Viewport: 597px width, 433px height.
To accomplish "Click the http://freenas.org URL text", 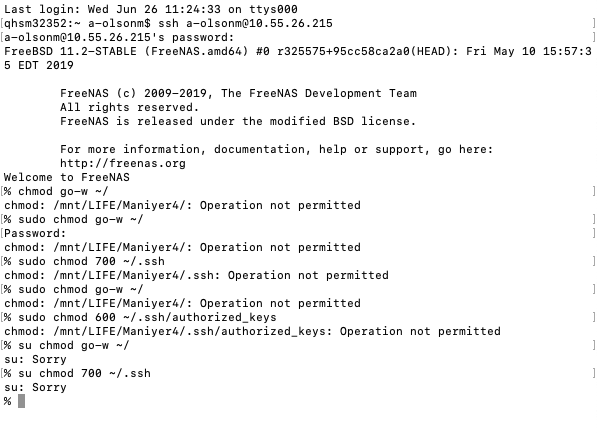I will point(123,163).
